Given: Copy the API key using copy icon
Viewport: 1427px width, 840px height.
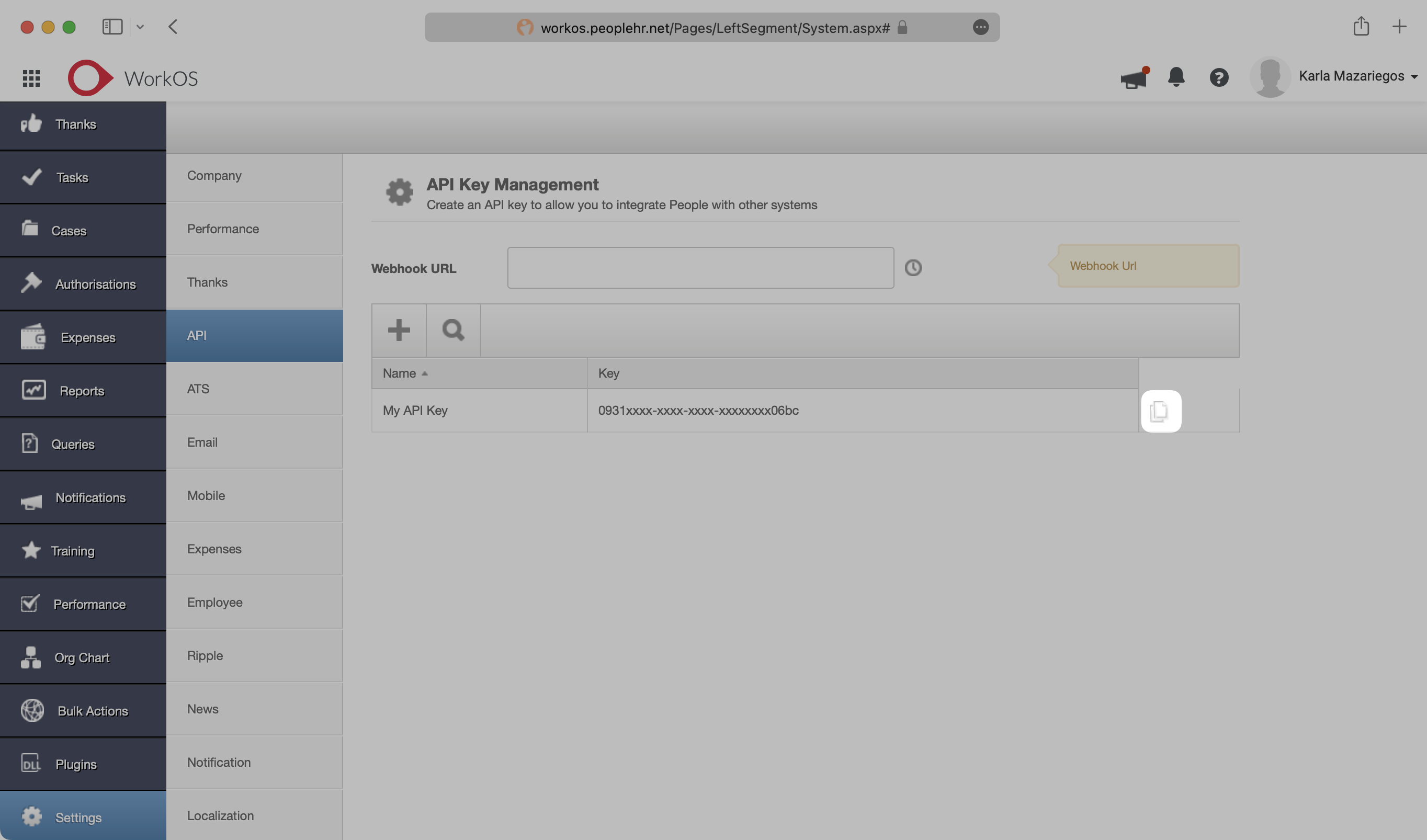Looking at the screenshot, I should [1162, 411].
